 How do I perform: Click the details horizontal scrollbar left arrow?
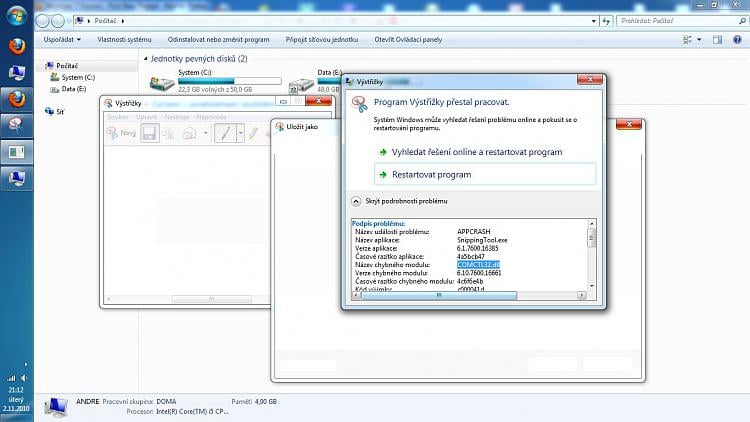tap(356, 295)
